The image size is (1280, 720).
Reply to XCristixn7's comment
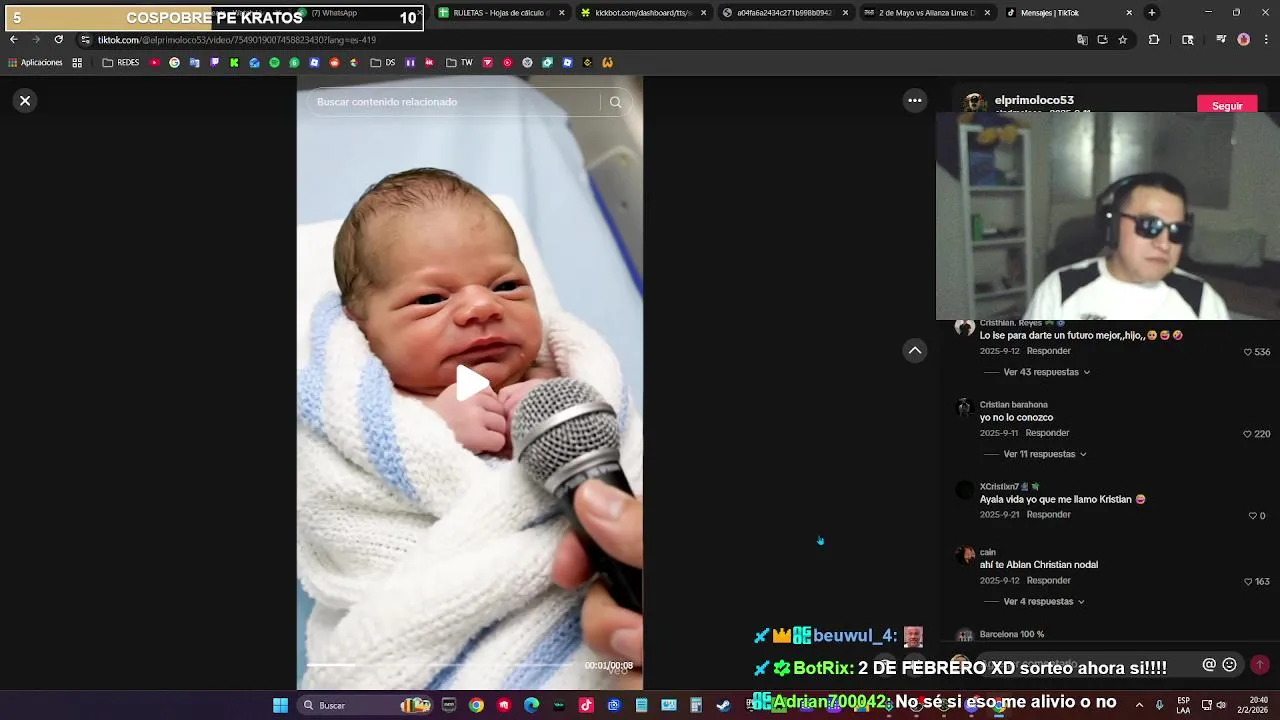[x=1048, y=514]
